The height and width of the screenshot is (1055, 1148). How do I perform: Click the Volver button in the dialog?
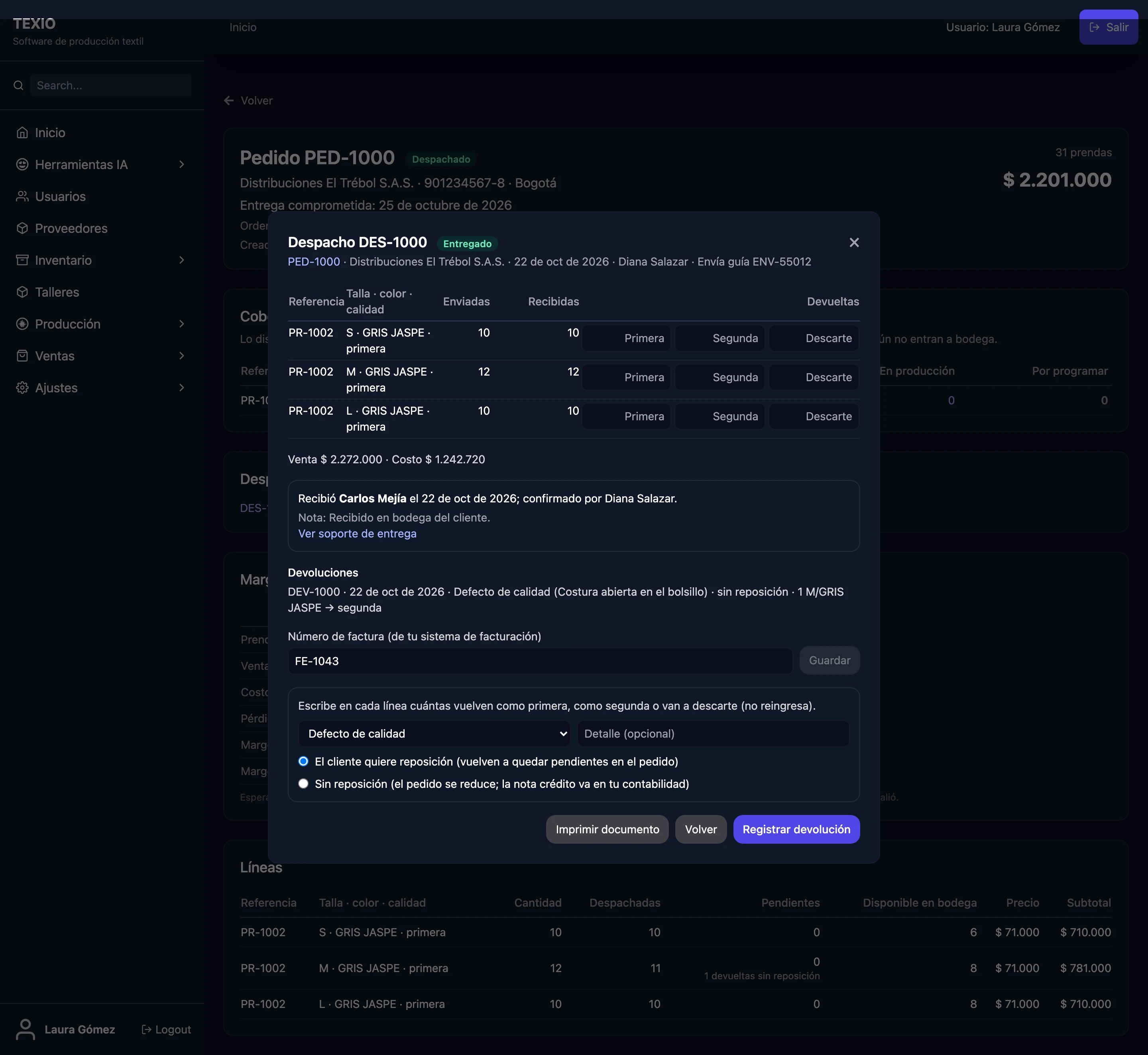pos(701,829)
